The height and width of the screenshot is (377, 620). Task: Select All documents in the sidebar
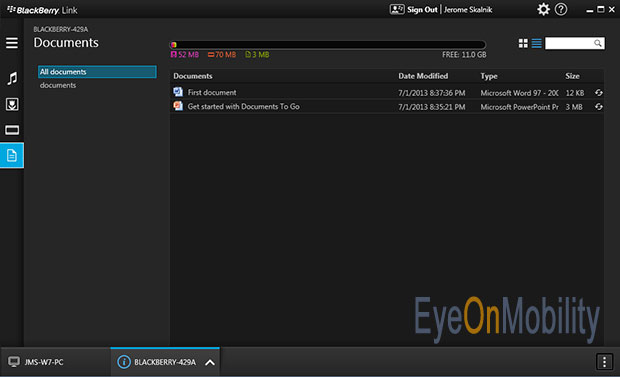[97, 72]
